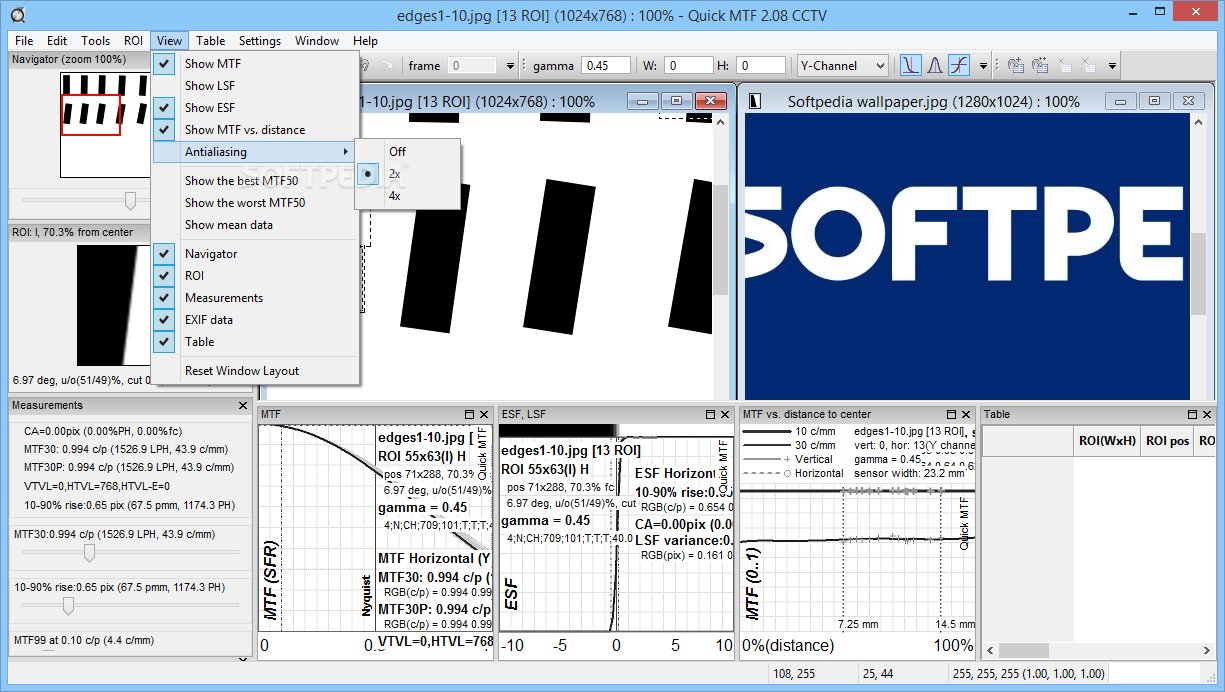Toggle the MTF curve toolbar icon
The height and width of the screenshot is (692, 1225).
pyautogui.click(x=910, y=65)
